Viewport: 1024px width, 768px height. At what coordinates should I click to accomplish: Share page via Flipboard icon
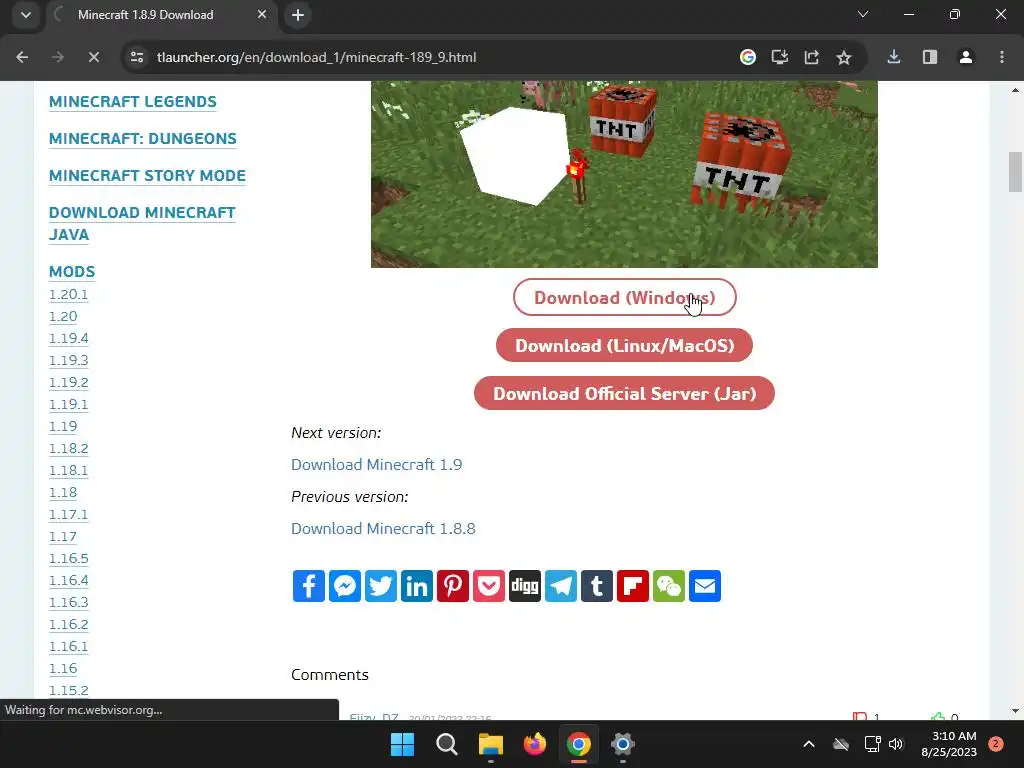tap(633, 586)
